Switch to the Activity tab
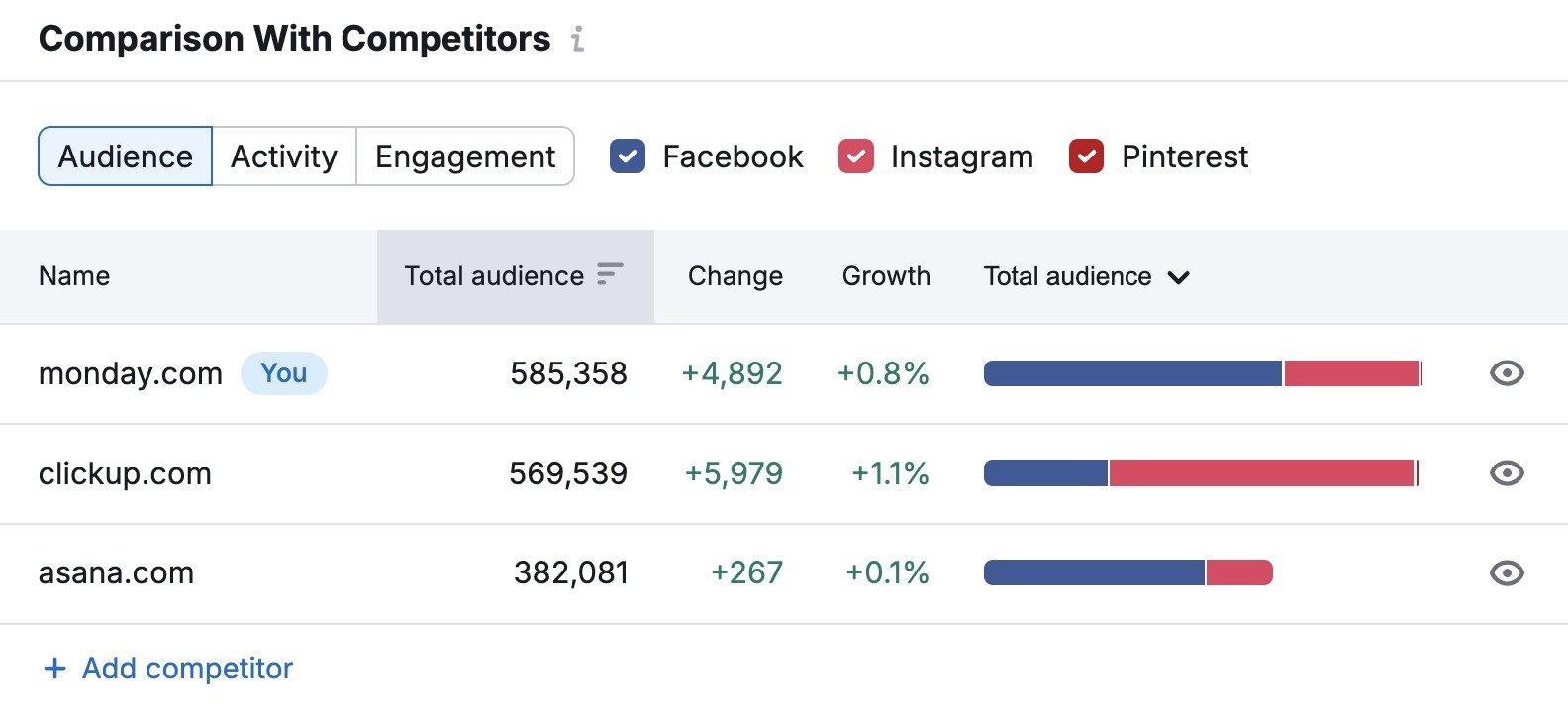 tap(283, 156)
